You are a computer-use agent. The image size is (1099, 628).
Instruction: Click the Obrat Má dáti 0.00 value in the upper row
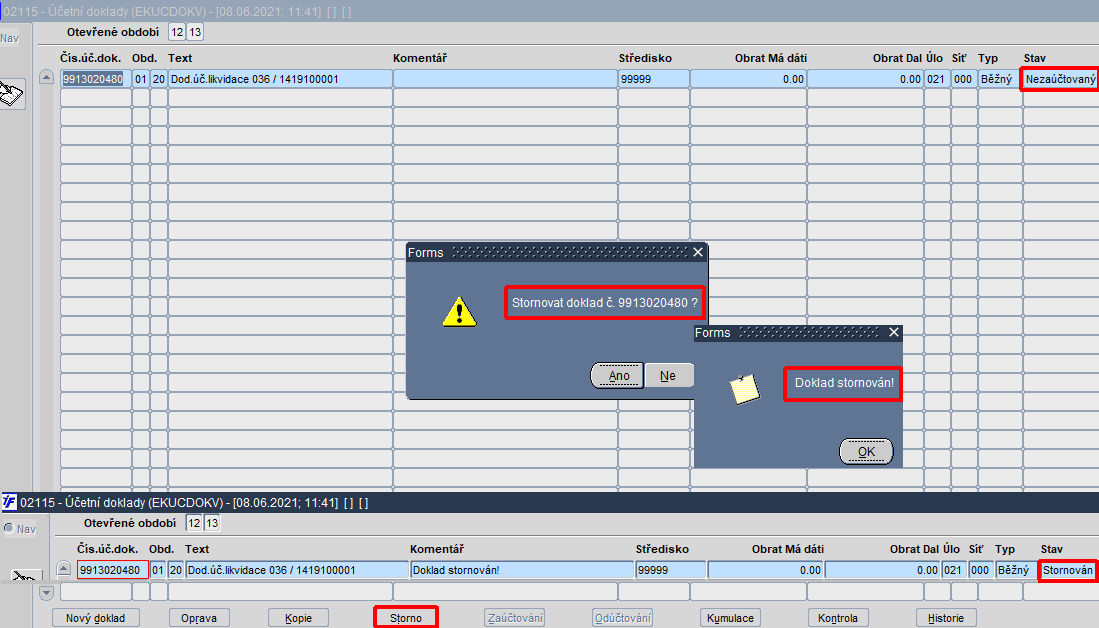click(749, 79)
